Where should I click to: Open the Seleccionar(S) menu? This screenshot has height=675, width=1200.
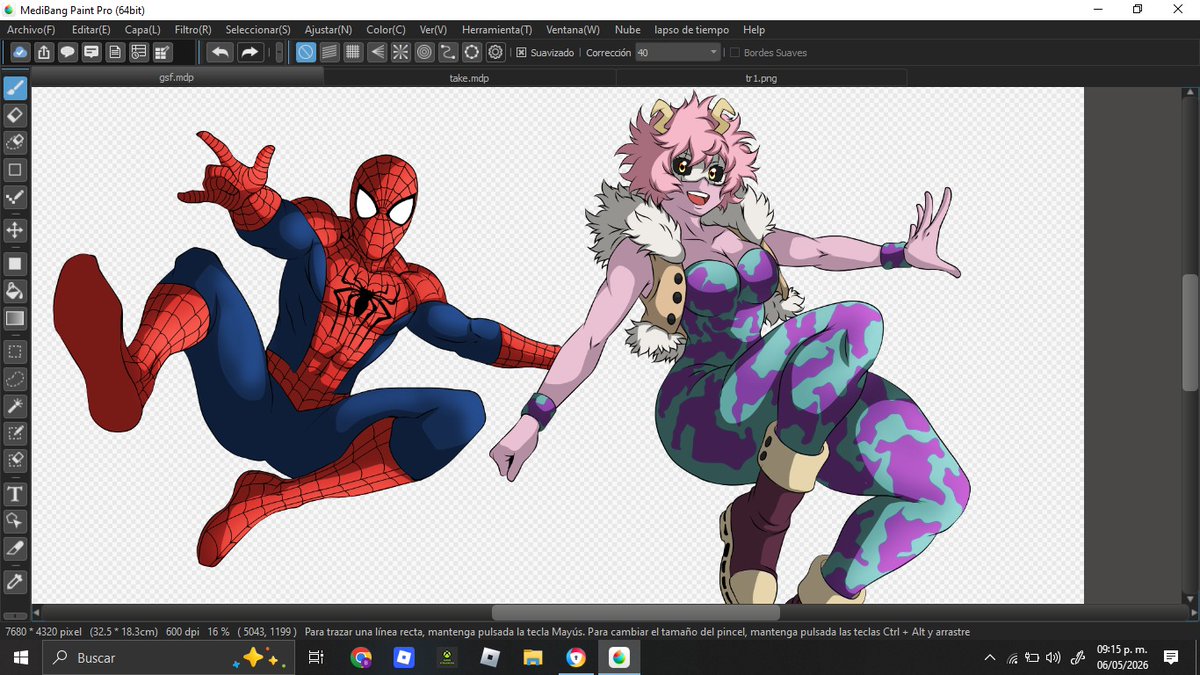(x=258, y=30)
